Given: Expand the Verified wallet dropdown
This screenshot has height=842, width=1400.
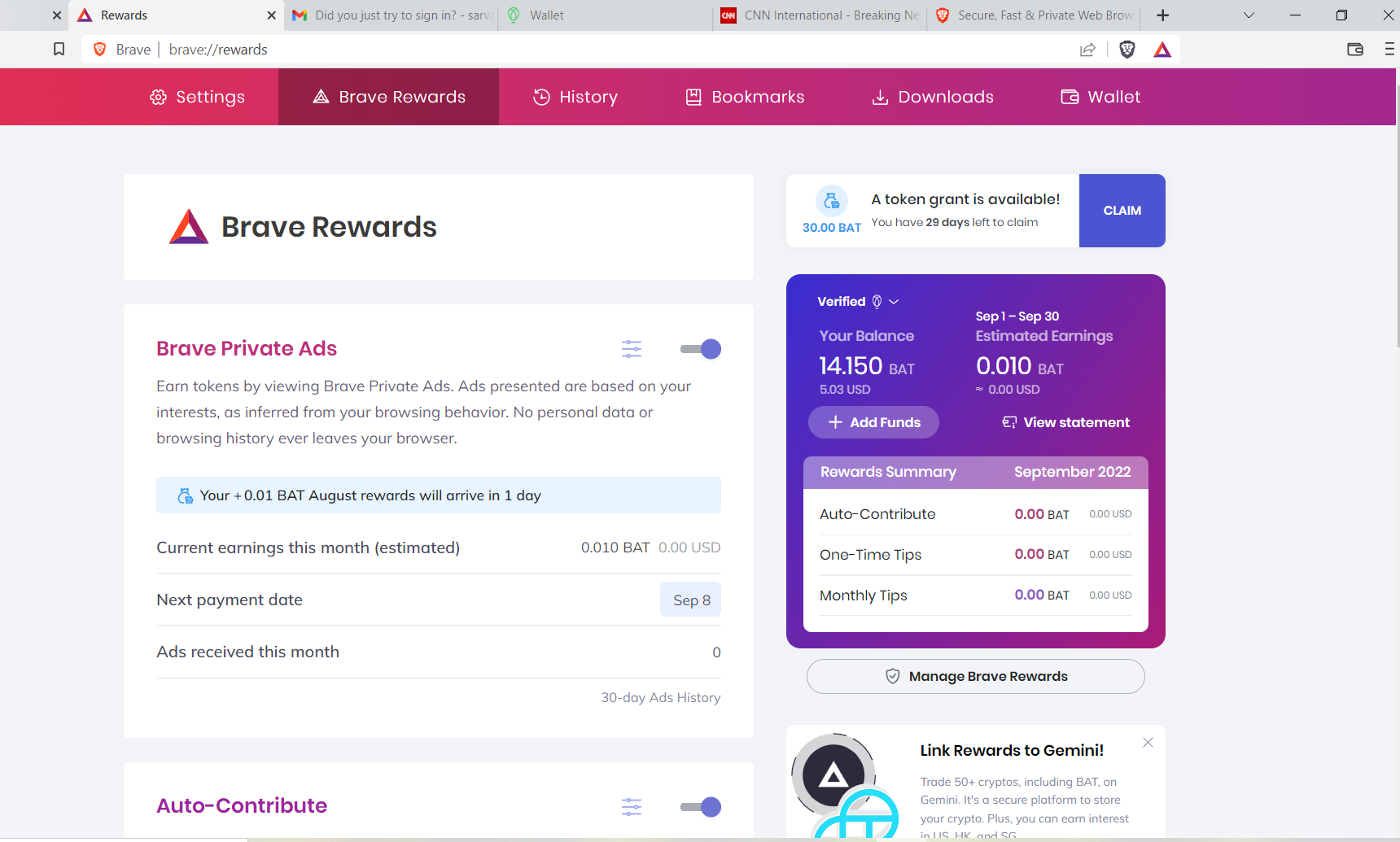Looking at the screenshot, I should pos(894,301).
